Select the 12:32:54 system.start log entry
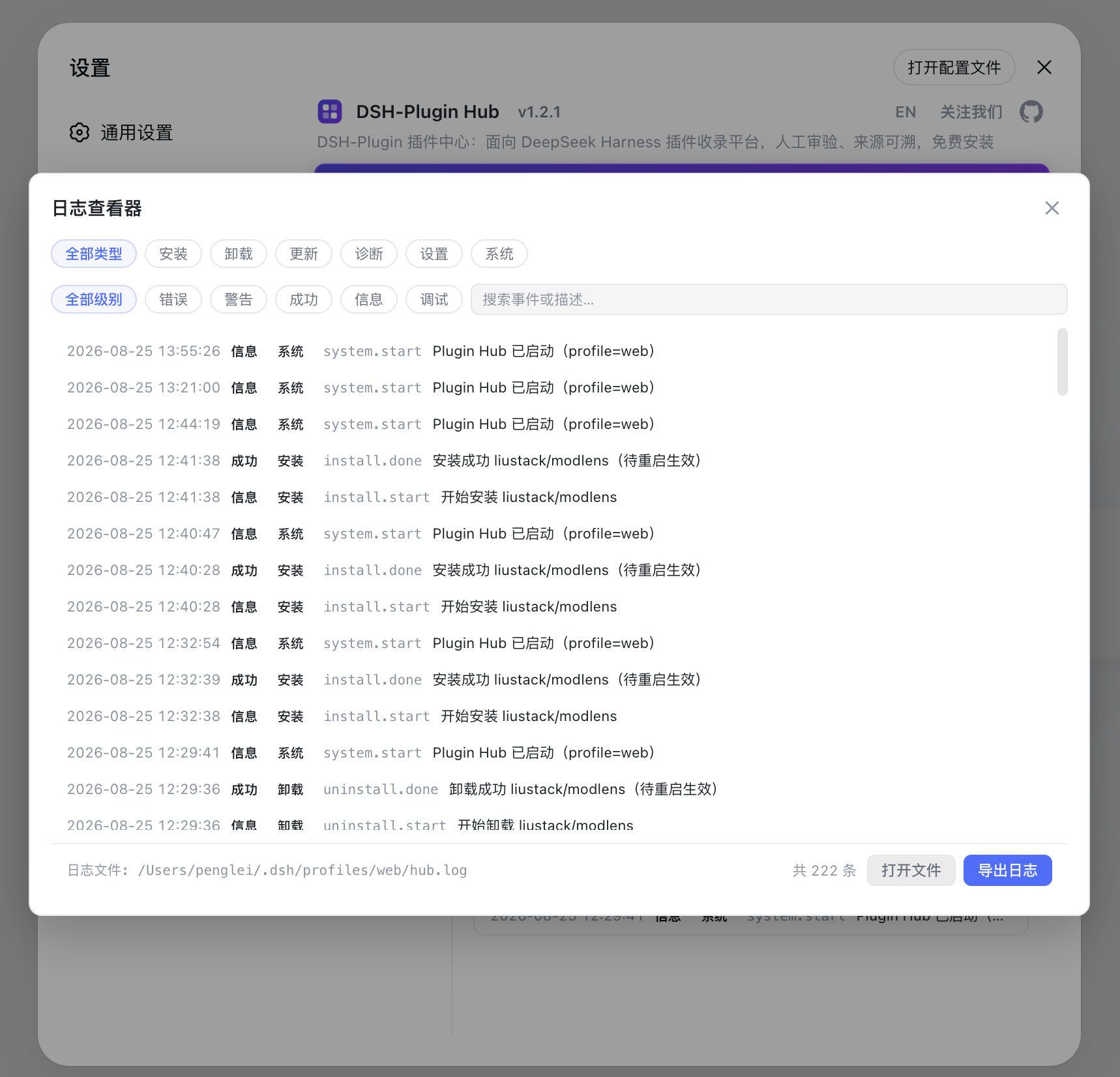 553,643
